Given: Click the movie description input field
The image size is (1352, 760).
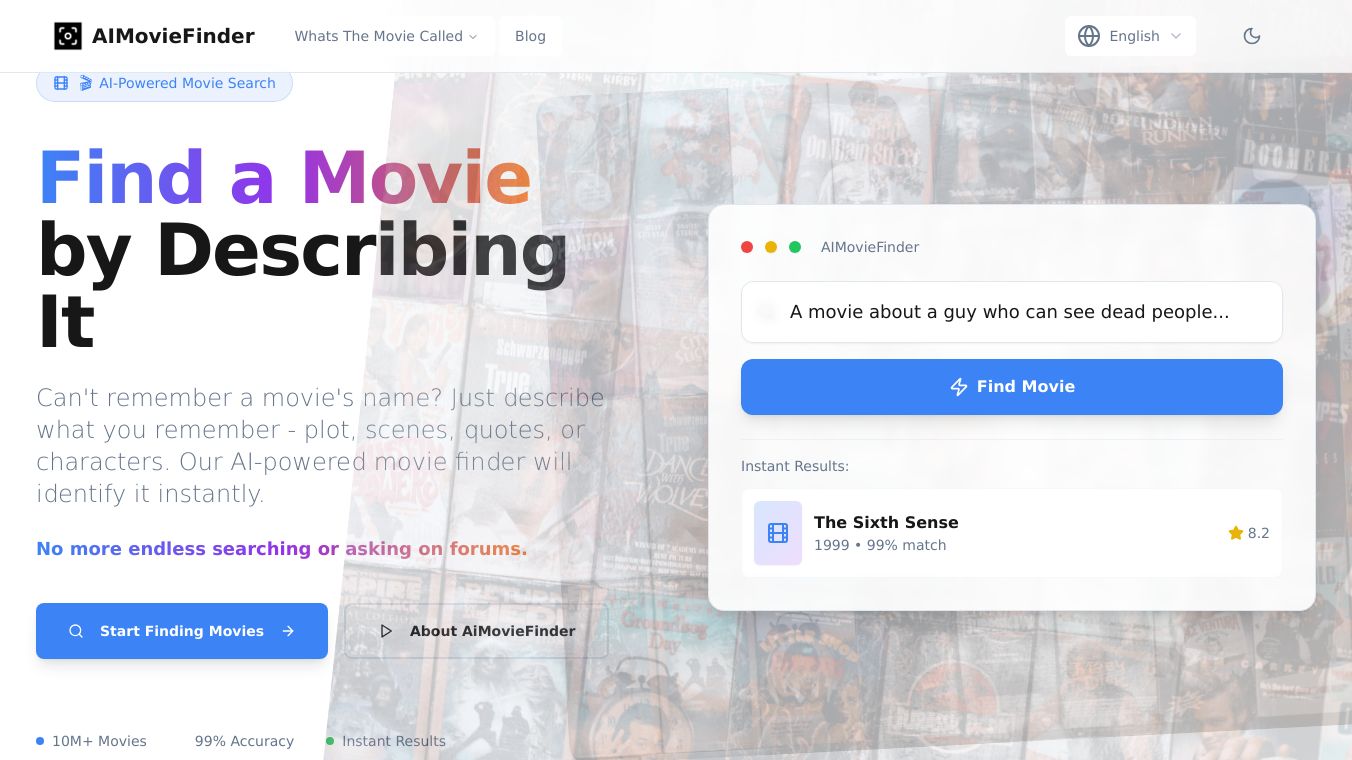Looking at the screenshot, I should coord(1012,312).
